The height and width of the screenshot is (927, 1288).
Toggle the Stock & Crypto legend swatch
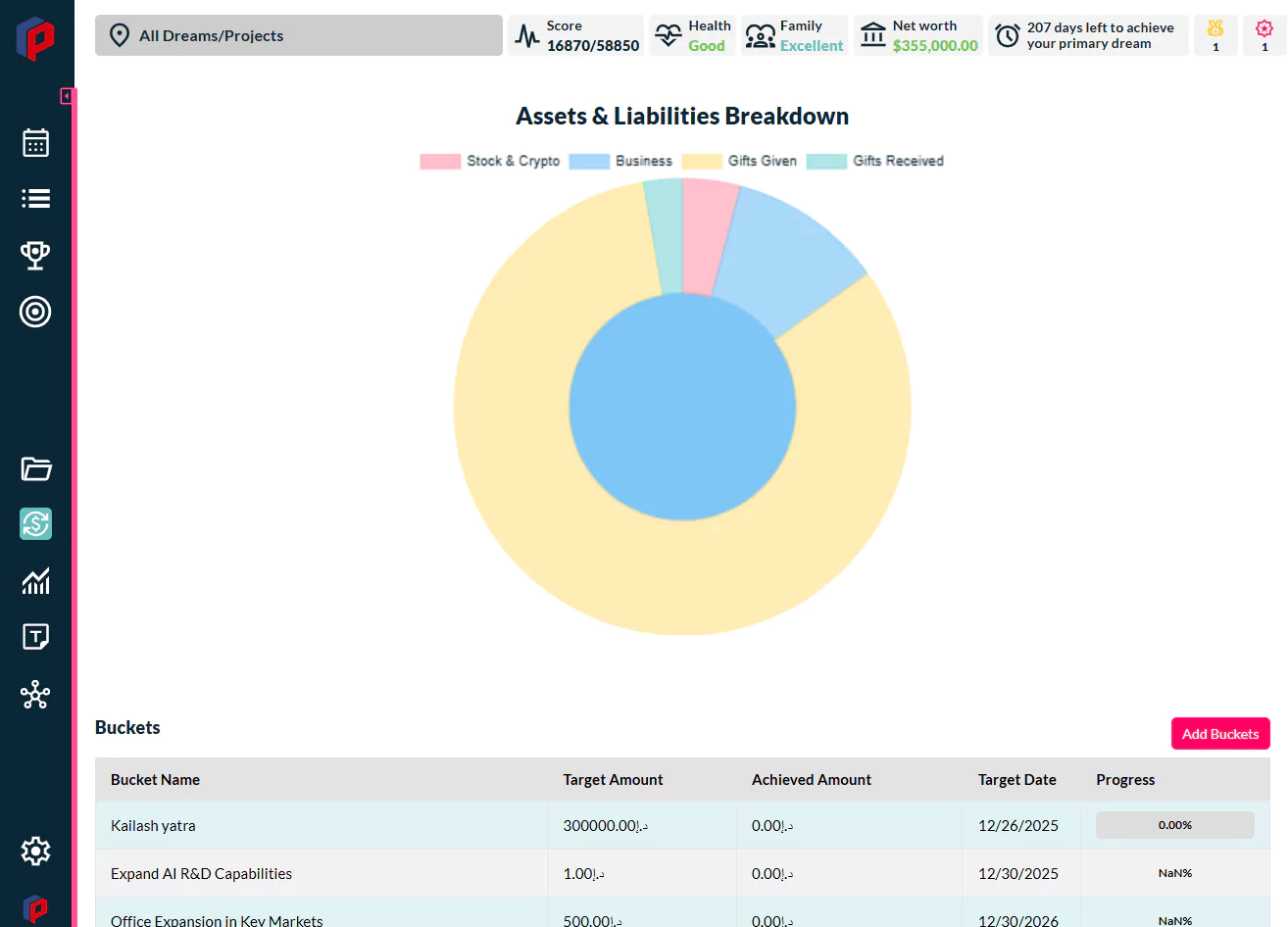coord(440,161)
